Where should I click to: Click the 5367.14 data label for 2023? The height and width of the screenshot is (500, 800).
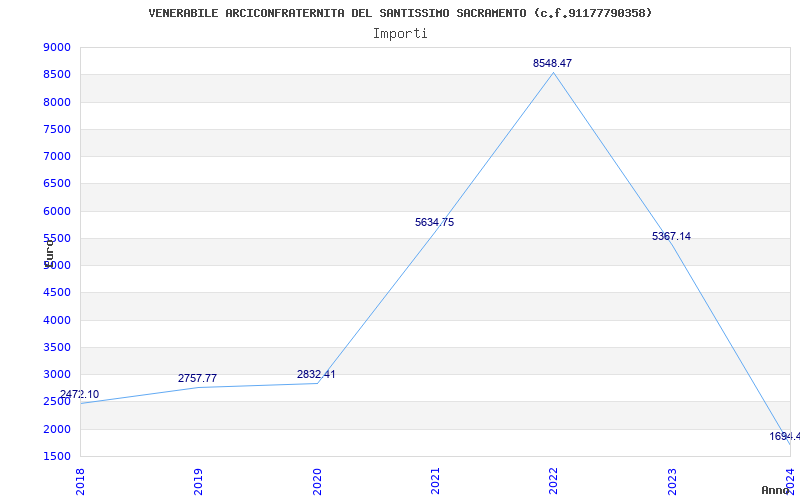[671, 236]
